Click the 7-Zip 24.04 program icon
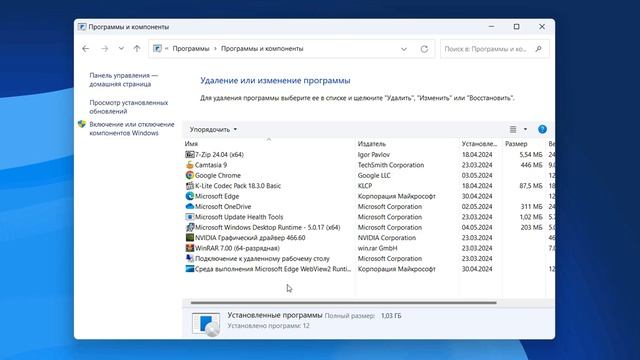 pyautogui.click(x=189, y=155)
